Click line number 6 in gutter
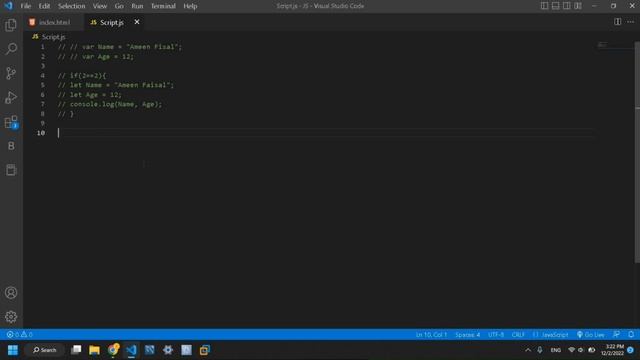Screen dimensions: 640x360 [42, 95]
